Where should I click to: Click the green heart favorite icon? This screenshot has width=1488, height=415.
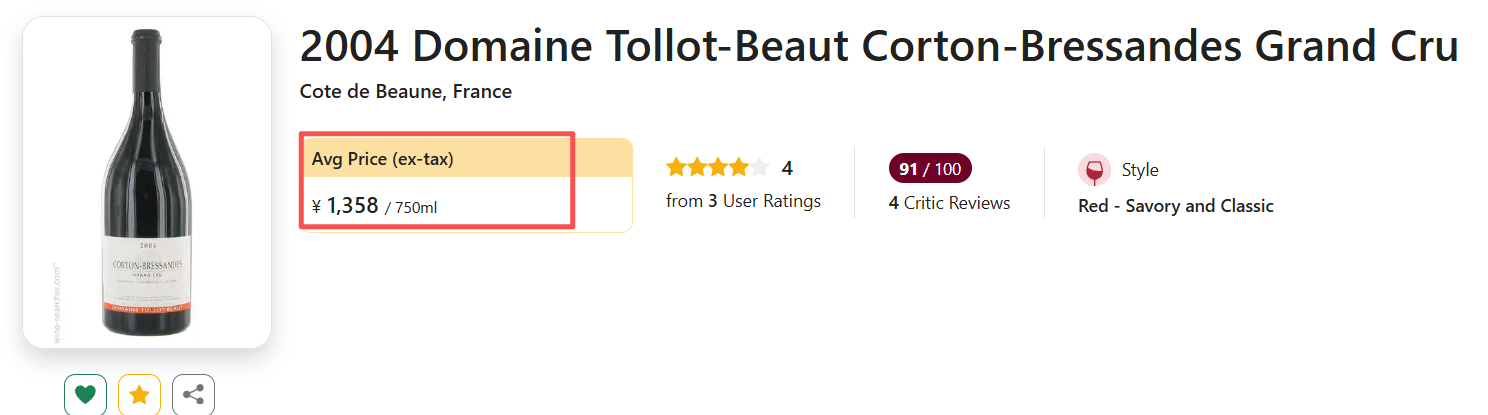click(86, 395)
